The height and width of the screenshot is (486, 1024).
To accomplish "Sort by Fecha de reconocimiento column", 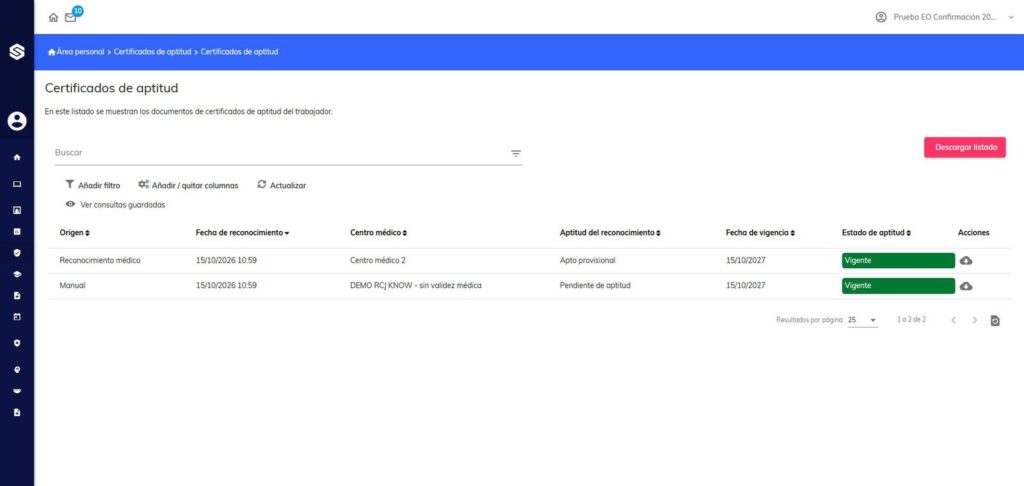I will point(242,233).
